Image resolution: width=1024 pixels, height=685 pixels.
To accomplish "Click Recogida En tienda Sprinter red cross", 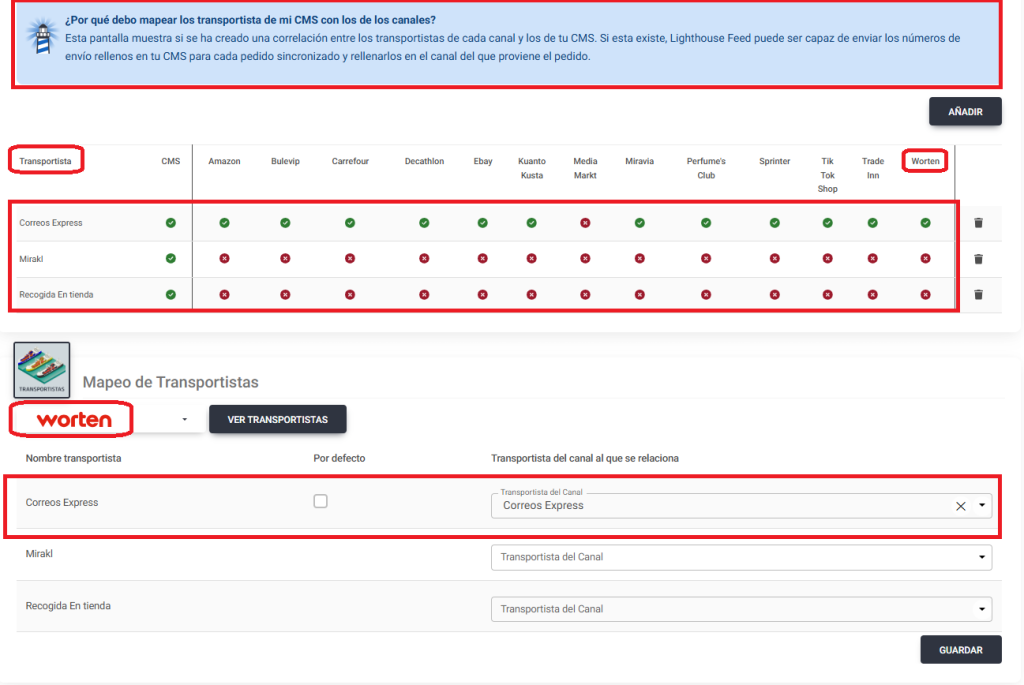I will (775, 295).
